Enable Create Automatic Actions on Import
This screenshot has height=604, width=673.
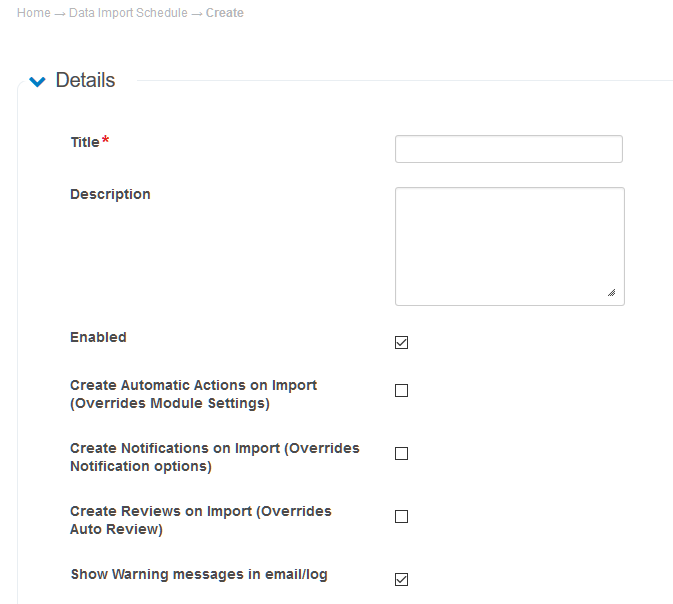click(x=402, y=391)
